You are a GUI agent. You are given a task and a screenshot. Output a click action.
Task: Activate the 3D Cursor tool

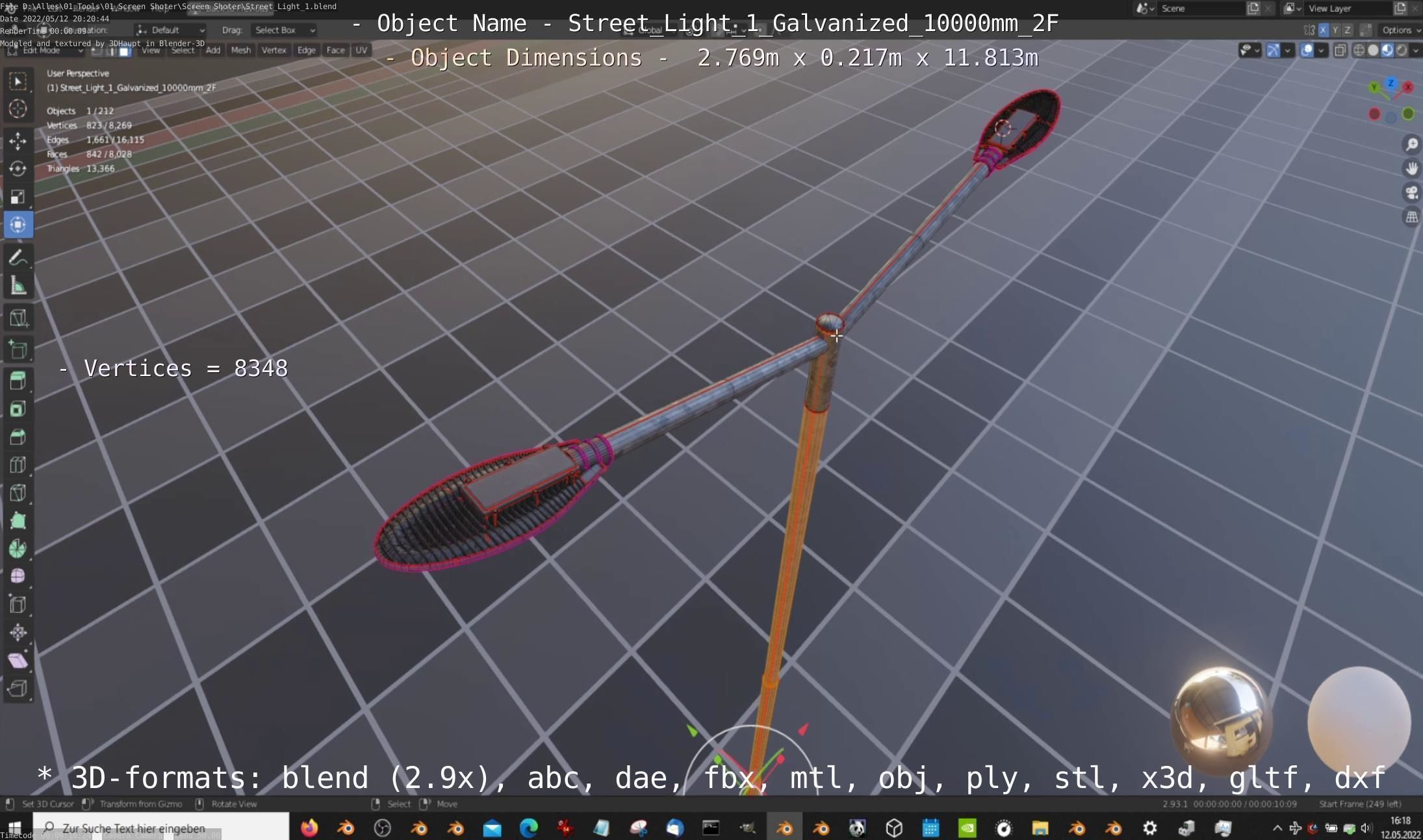pos(18,109)
